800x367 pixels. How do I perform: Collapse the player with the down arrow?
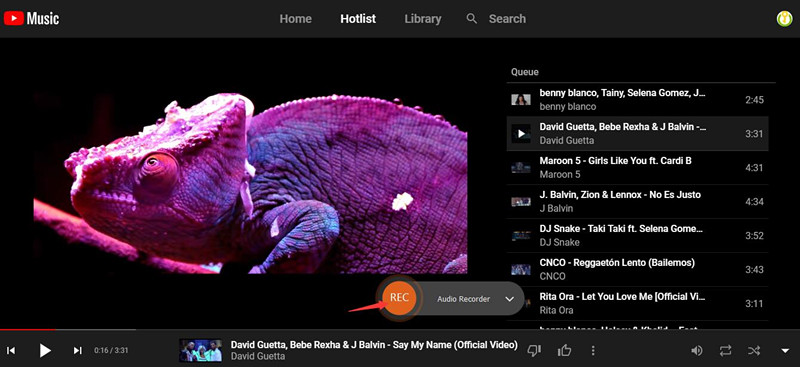tap(785, 350)
